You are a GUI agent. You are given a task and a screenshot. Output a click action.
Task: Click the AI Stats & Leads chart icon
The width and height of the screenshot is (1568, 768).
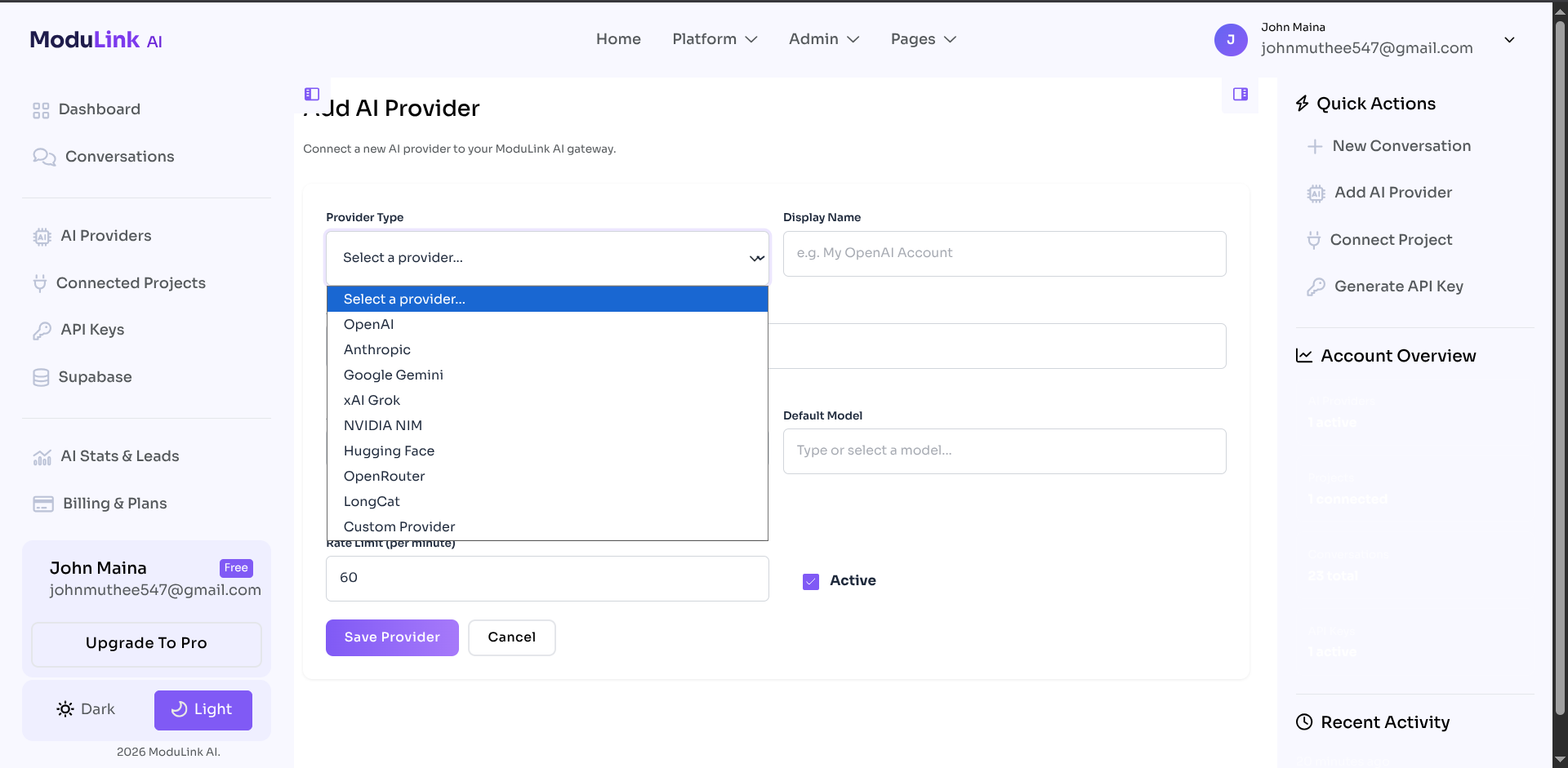coord(42,457)
